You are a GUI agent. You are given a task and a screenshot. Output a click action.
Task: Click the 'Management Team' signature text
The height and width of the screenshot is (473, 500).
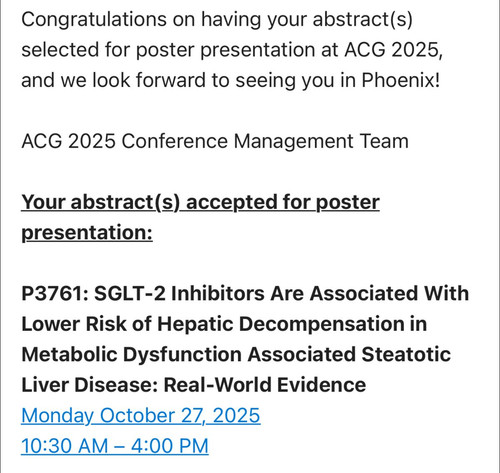pos(321,141)
